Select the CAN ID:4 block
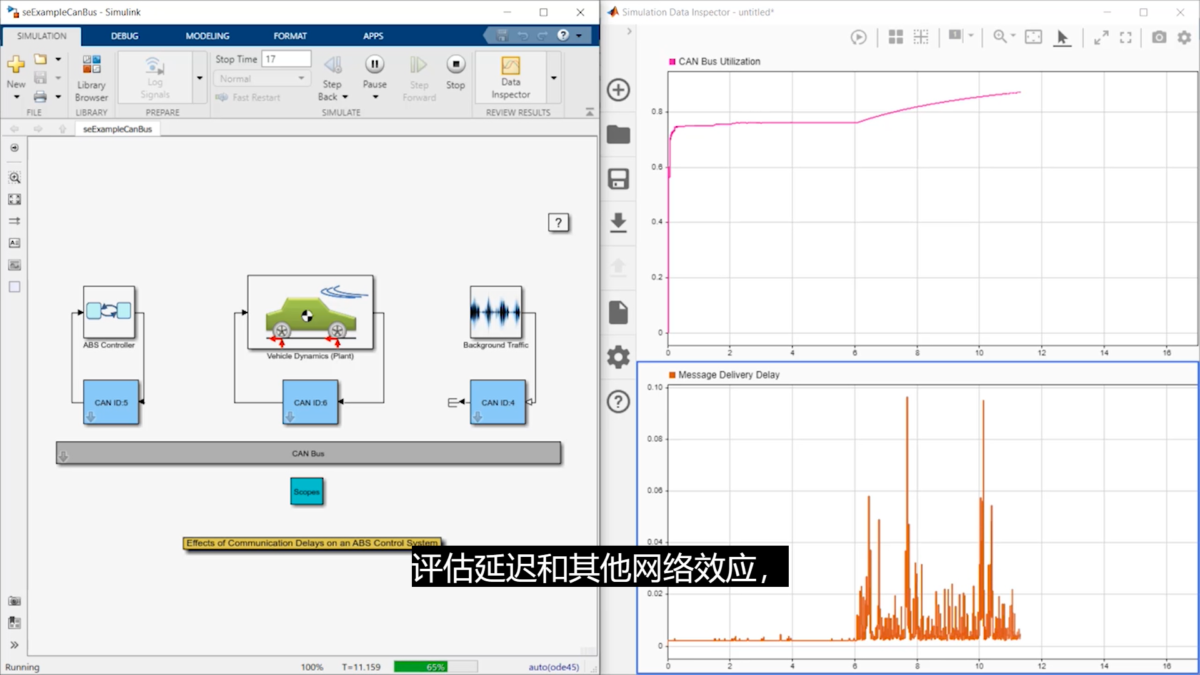This screenshot has height=675, width=1200. (x=497, y=402)
